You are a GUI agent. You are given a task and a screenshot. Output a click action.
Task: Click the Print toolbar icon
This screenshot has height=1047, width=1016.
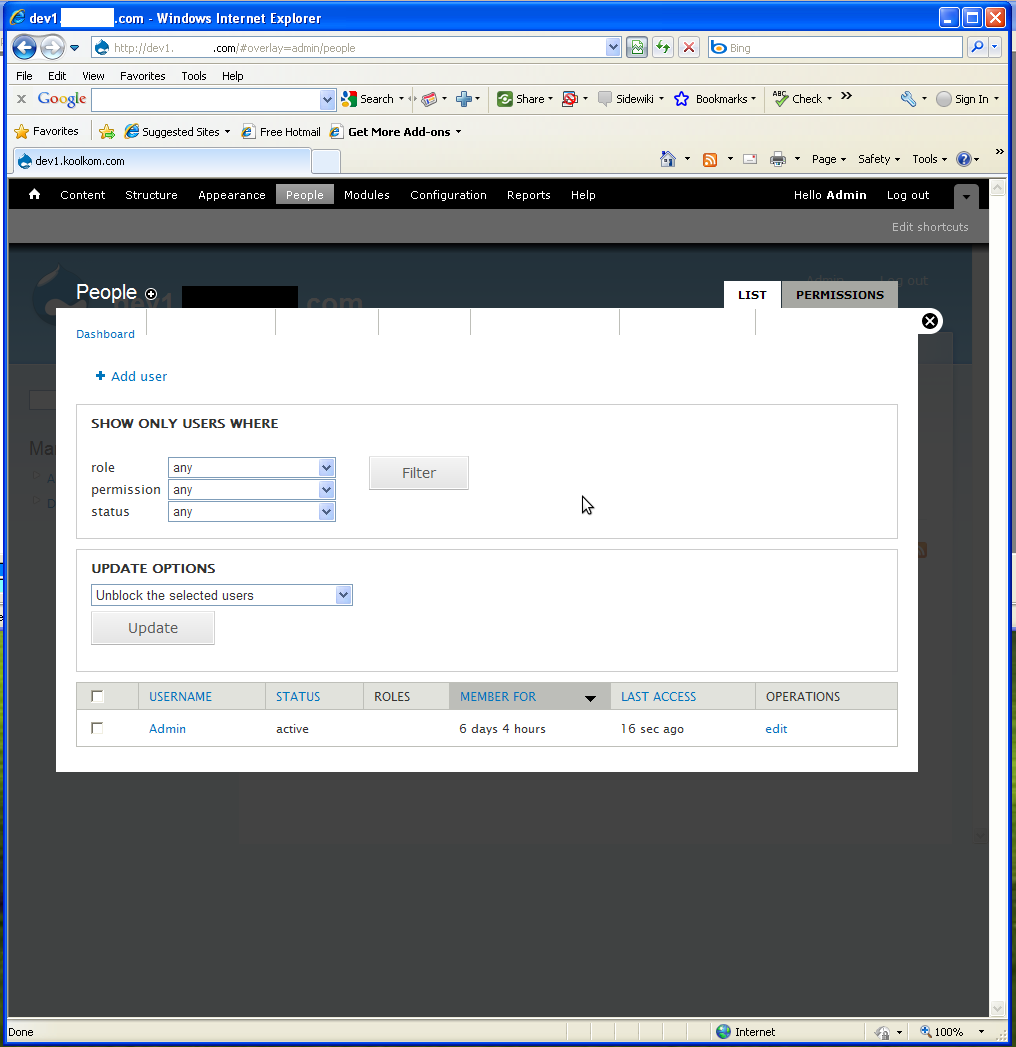point(778,159)
